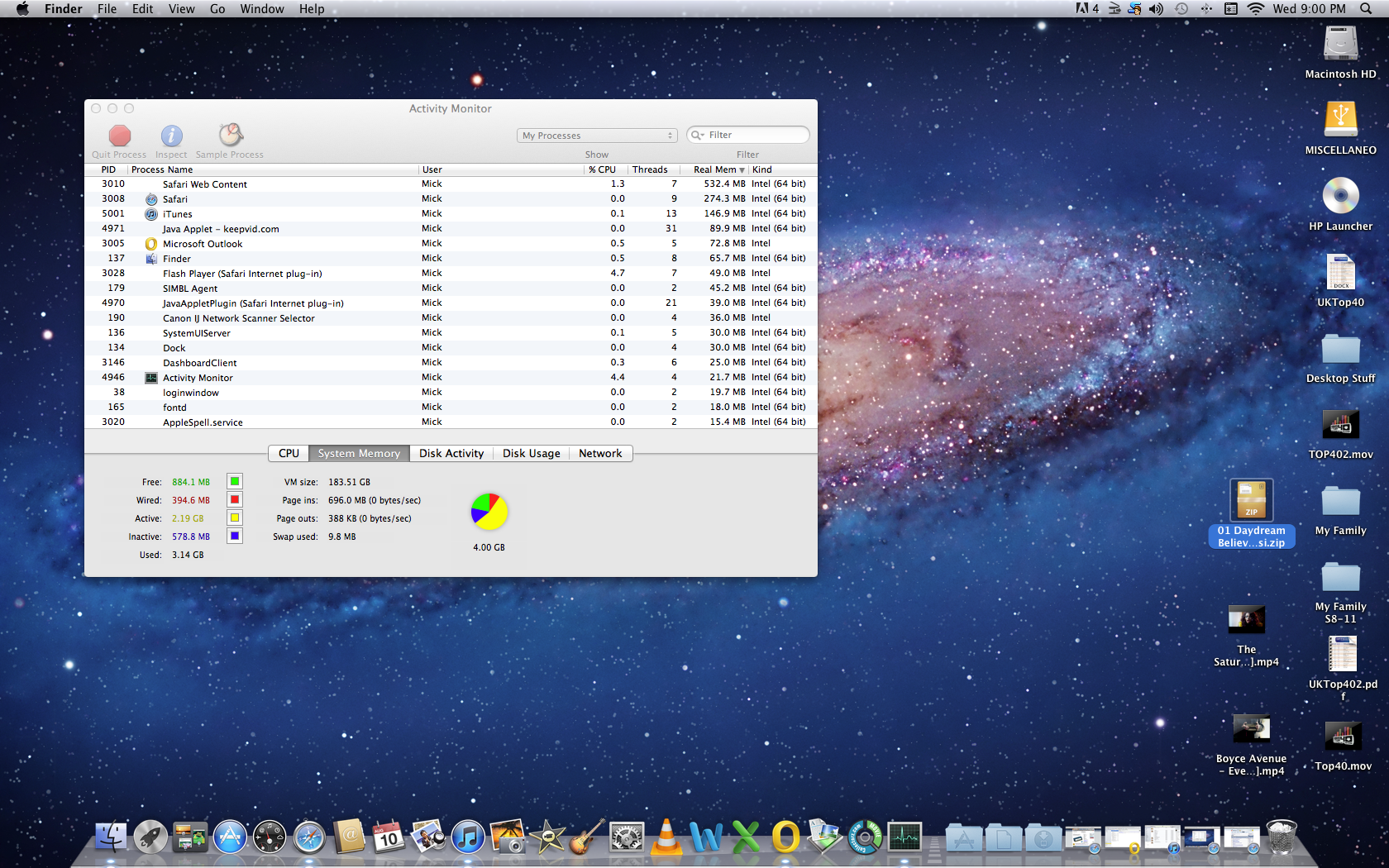Open Trash in the dock

[1281, 837]
